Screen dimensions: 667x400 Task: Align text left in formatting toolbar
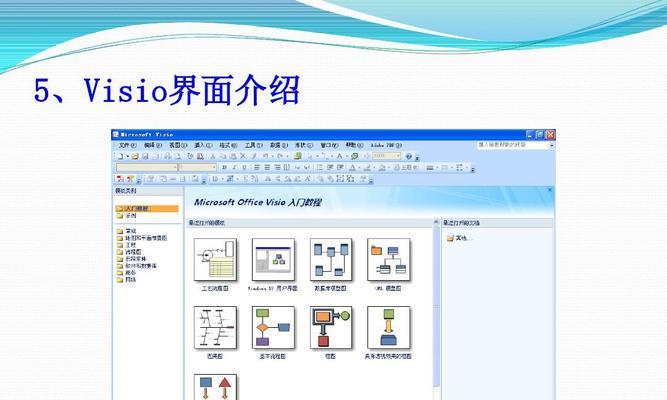point(257,167)
